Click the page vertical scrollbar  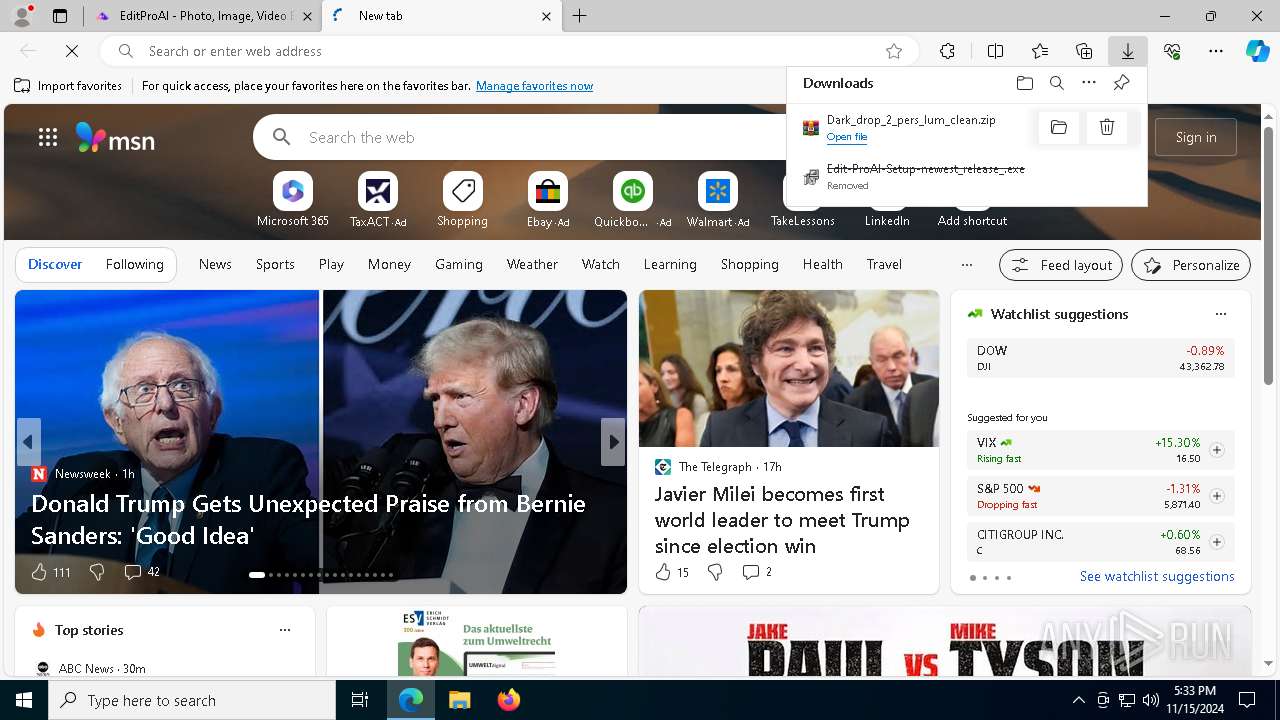[1268, 255]
